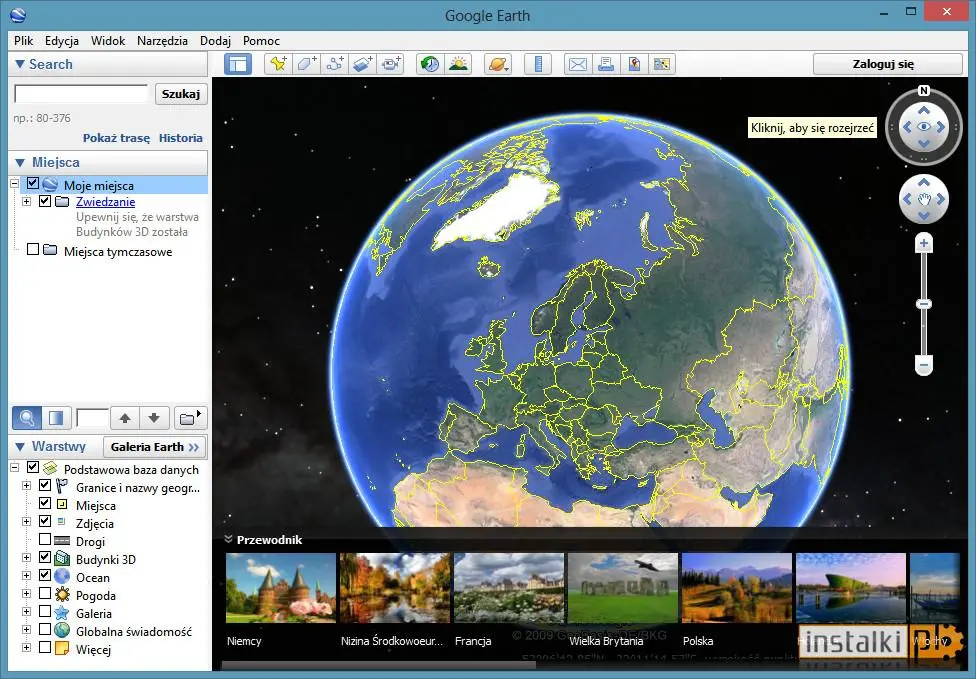The image size is (976, 679).
Task: Show sunlight across the landscape icon
Action: pyautogui.click(x=459, y=64)
